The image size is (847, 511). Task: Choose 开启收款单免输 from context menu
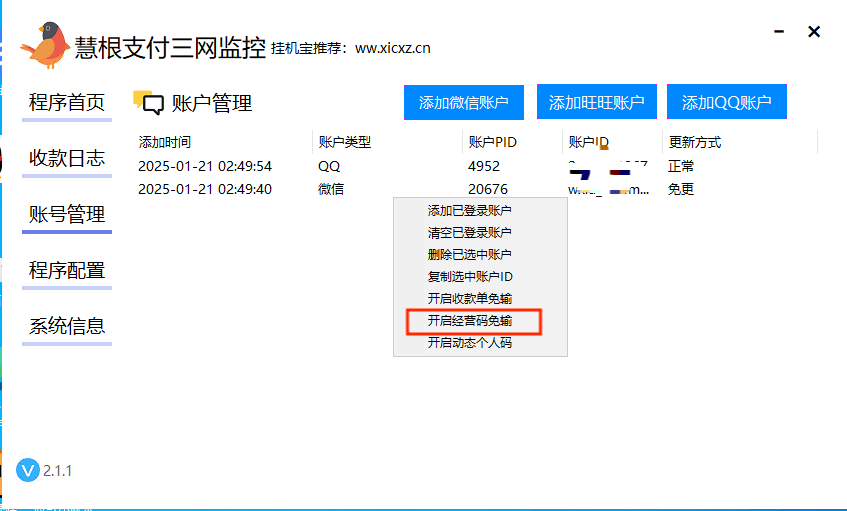pyautogui.click(x=480, y=299)
